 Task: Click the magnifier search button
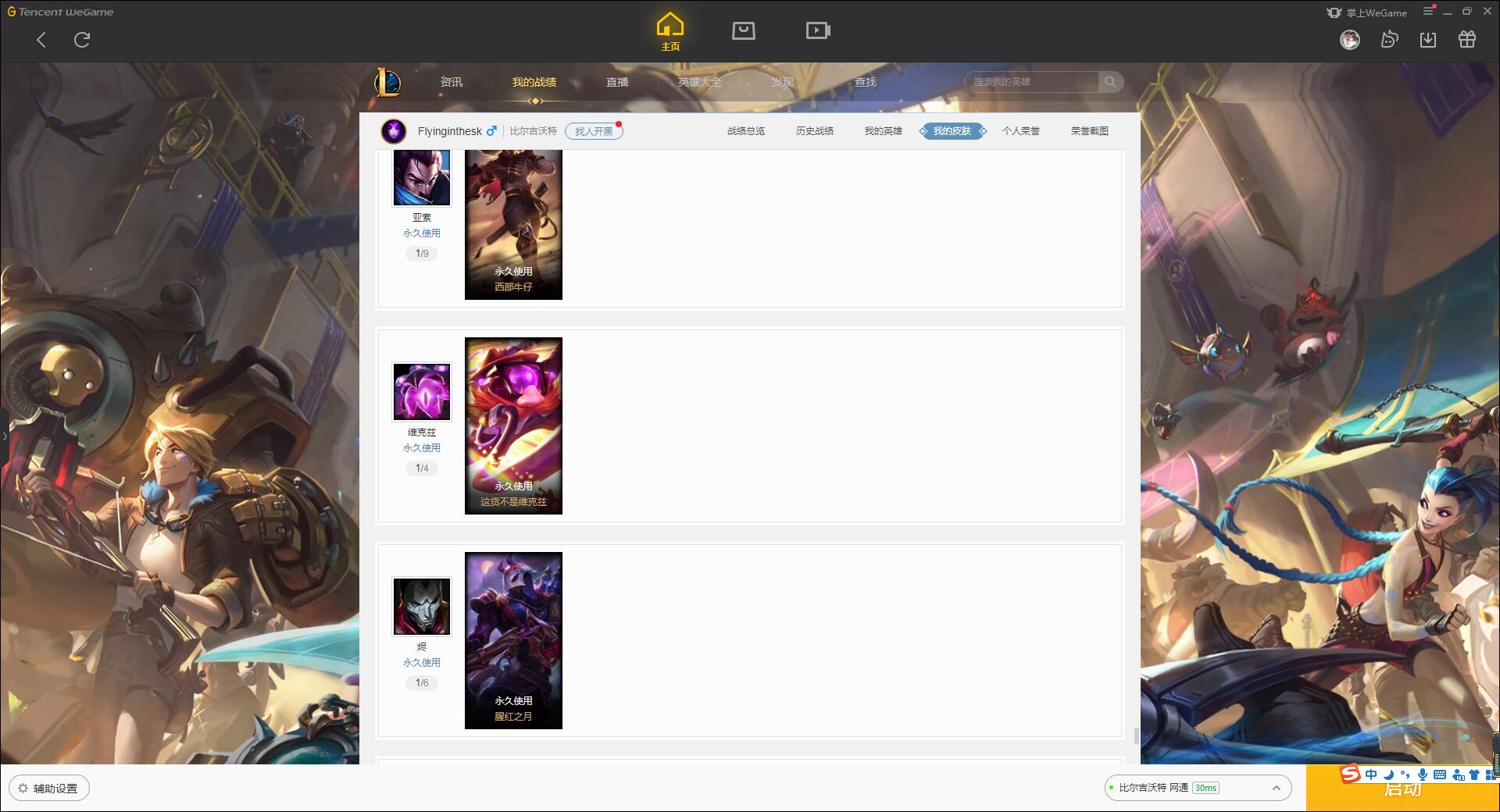(1110, 82)
